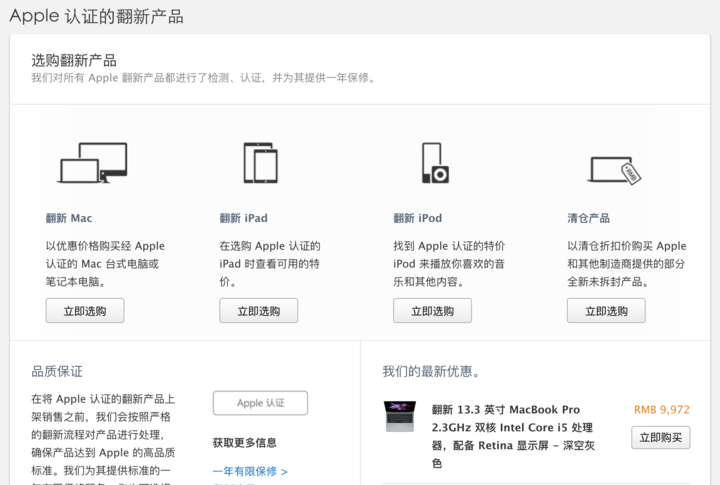Viewport: 720px width, 485px height.
Task: Click the refurbished Mac computers icon
Action: coord(93,163)
